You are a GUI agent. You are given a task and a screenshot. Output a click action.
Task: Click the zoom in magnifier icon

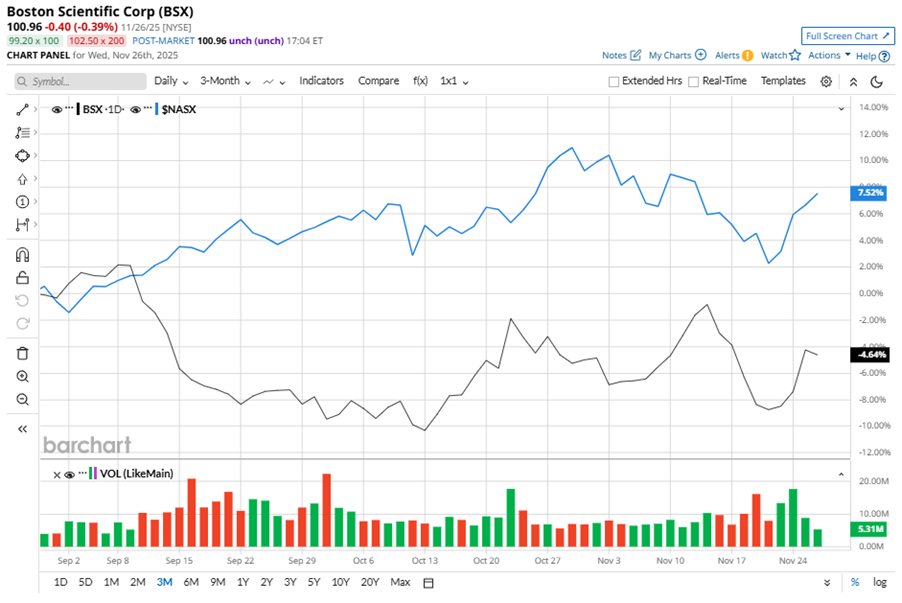(x=22, y=376)
